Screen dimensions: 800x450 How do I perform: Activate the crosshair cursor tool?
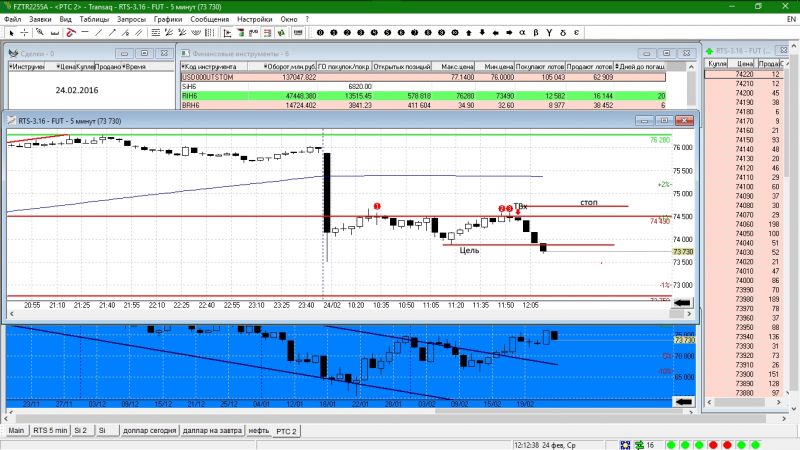pyautogui.click(x=24, y=33)
